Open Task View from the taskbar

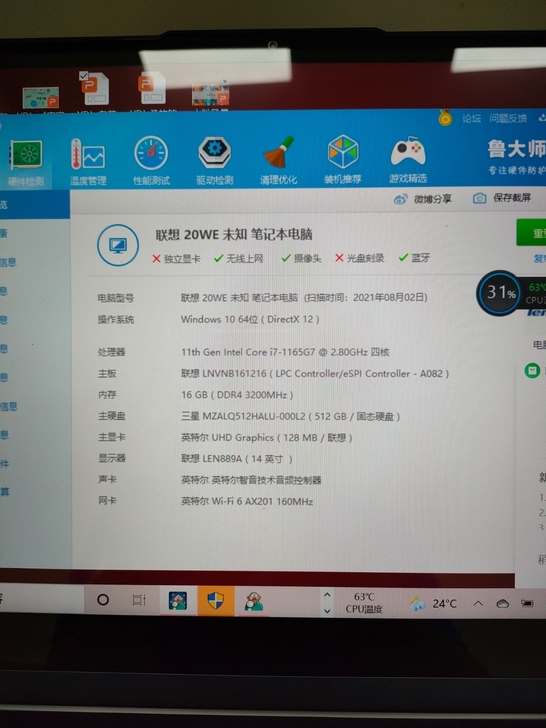139,600
